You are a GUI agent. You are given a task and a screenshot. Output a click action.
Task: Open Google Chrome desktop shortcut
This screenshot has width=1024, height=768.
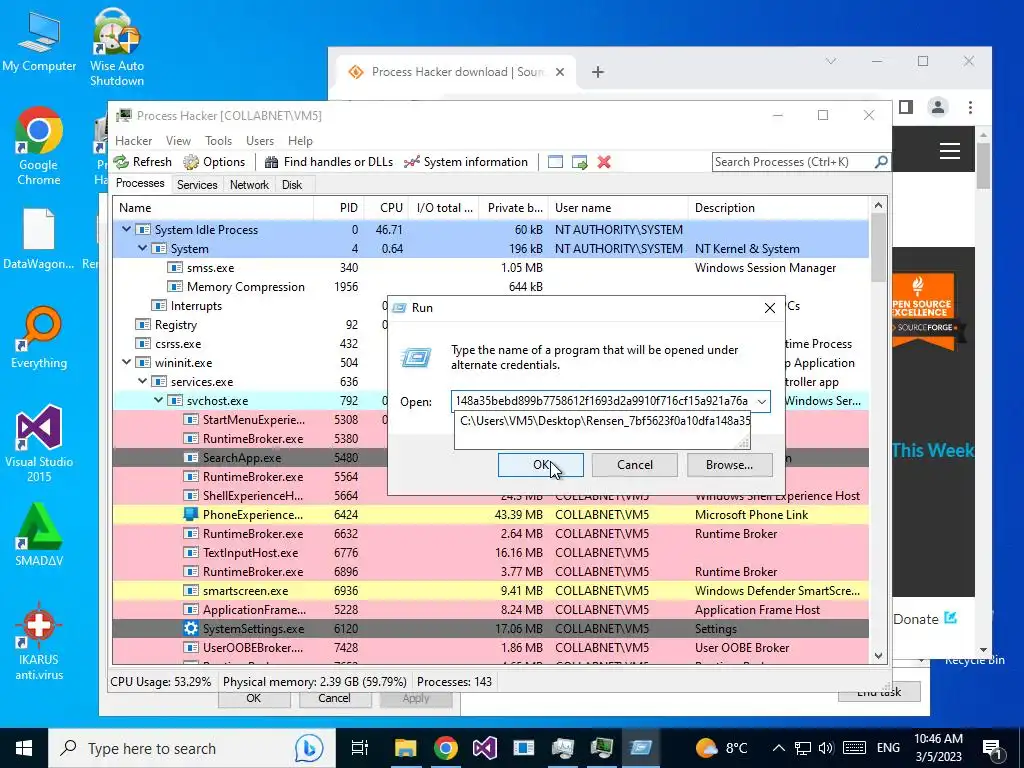point(39,146)
